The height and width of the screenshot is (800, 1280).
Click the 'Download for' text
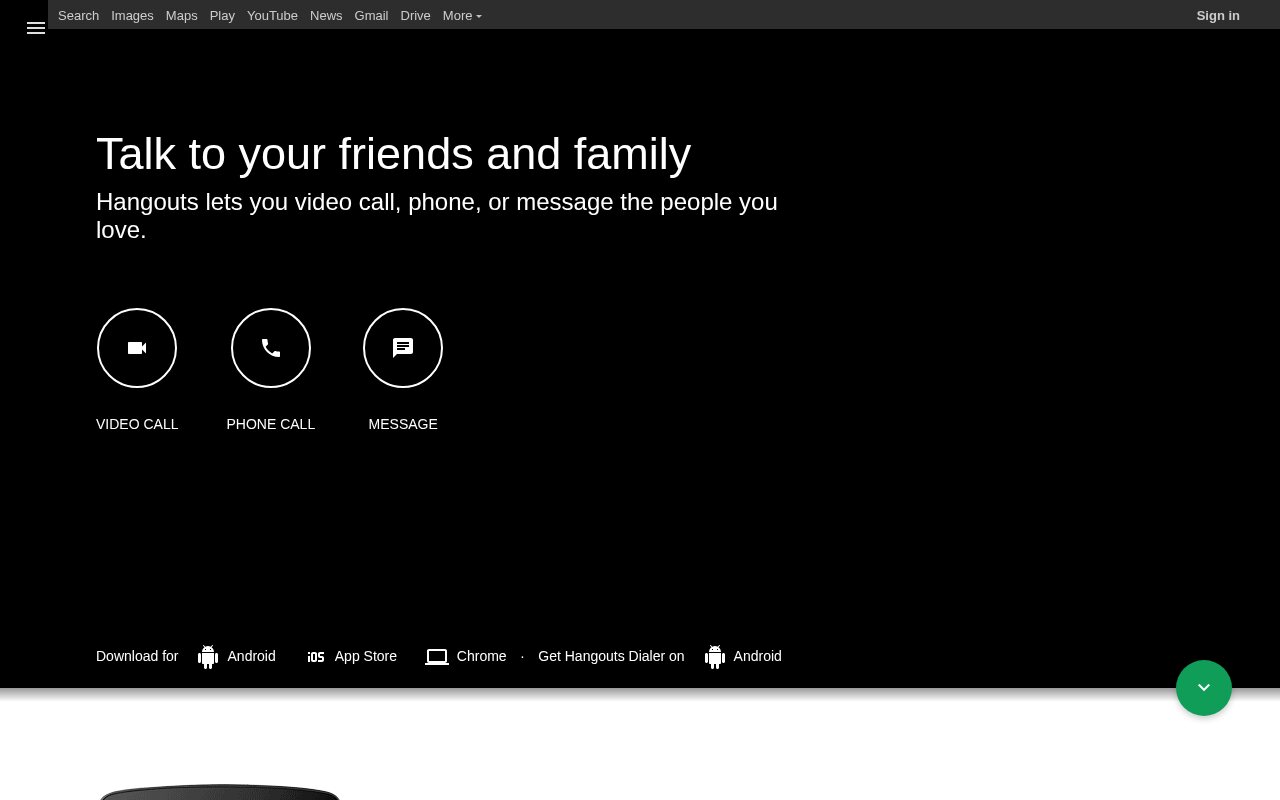click(137, 656)
